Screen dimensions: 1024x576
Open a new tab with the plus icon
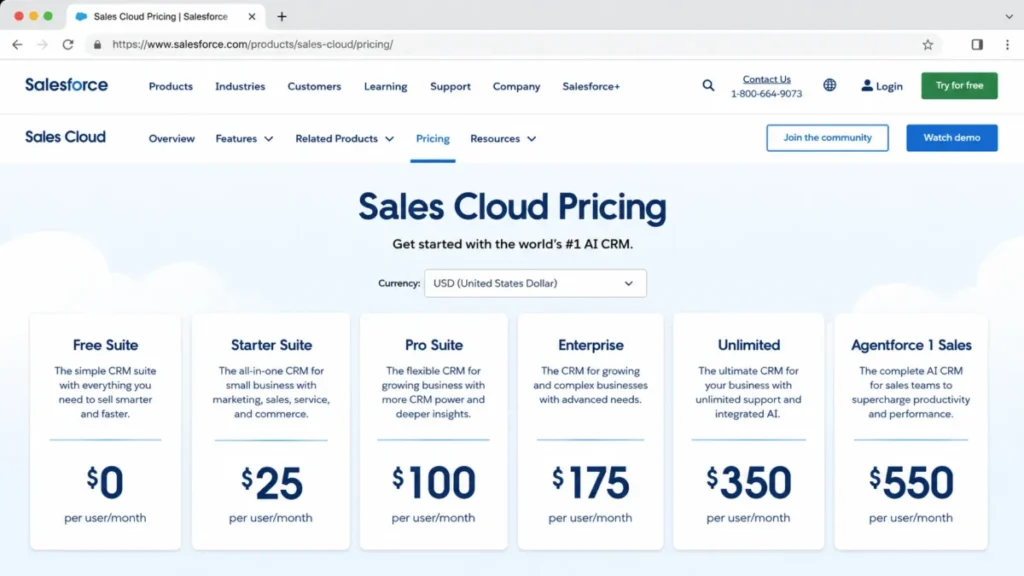[x=282, y=16]
